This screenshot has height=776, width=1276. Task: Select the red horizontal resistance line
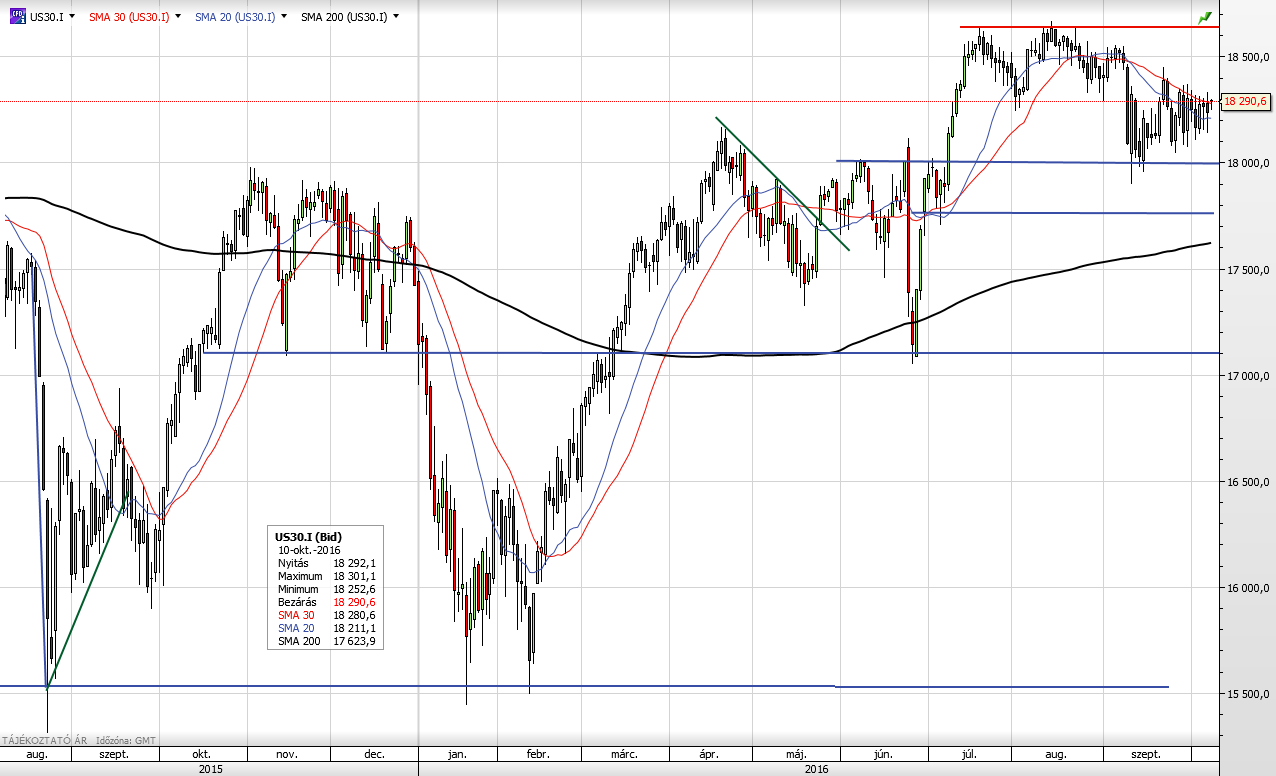pyautogui.click(x=1090, y=27)
